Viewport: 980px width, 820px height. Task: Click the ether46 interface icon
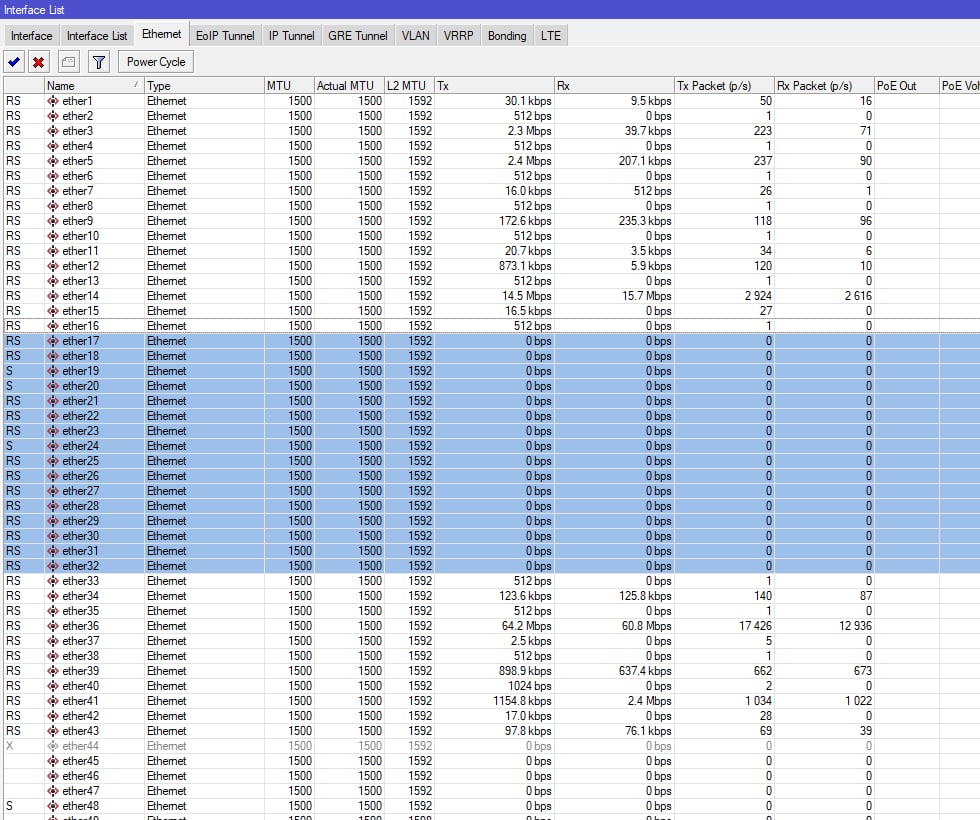point(53,776)
